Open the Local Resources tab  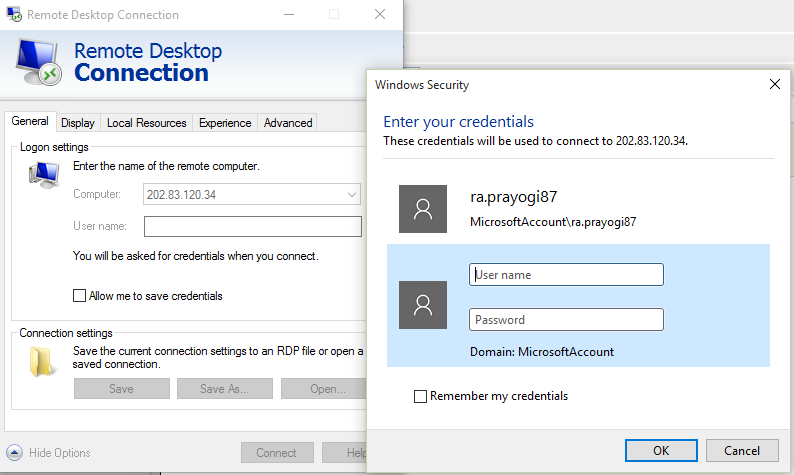[x=146, y=123]
